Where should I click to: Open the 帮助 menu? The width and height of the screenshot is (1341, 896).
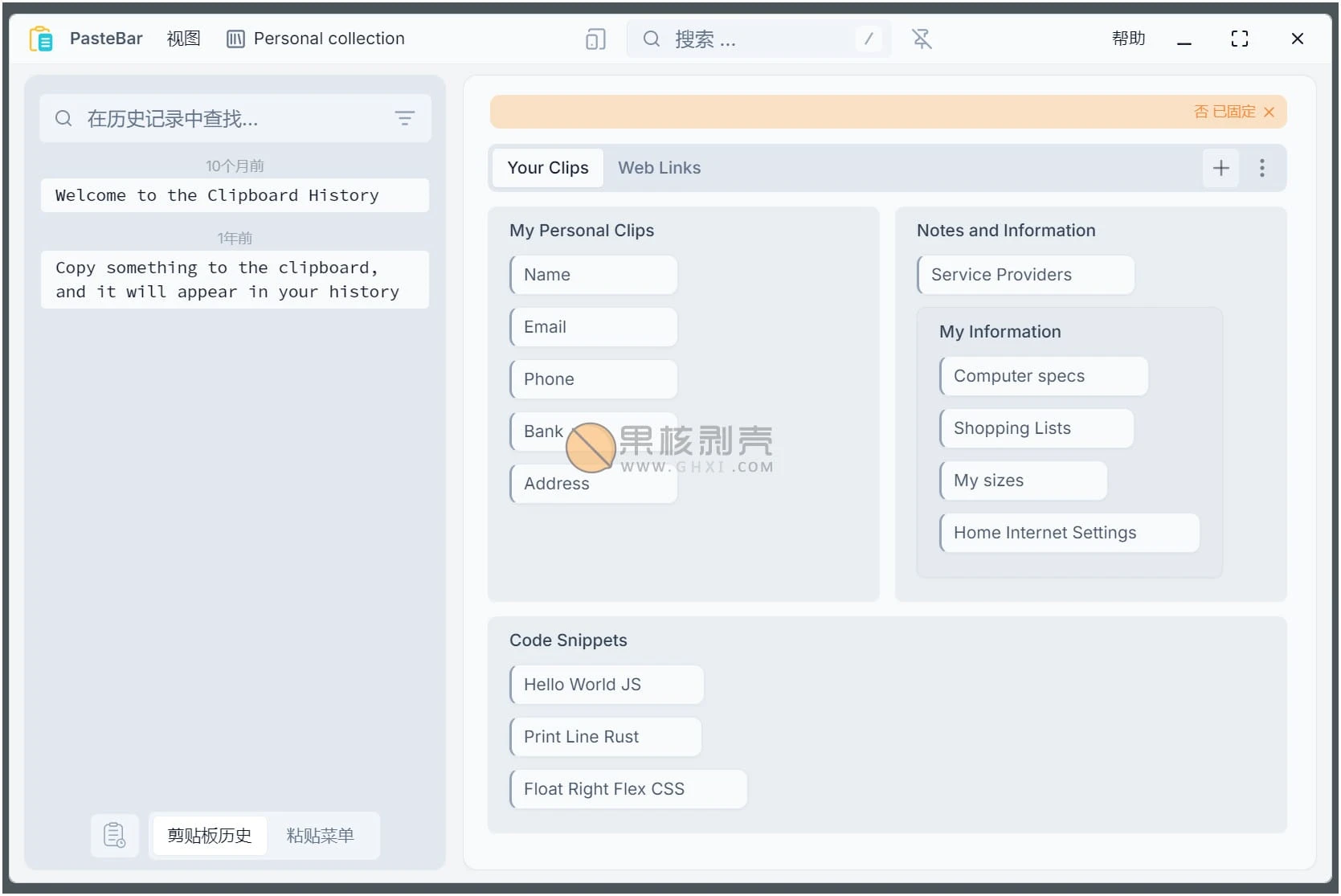[1128, 38]
